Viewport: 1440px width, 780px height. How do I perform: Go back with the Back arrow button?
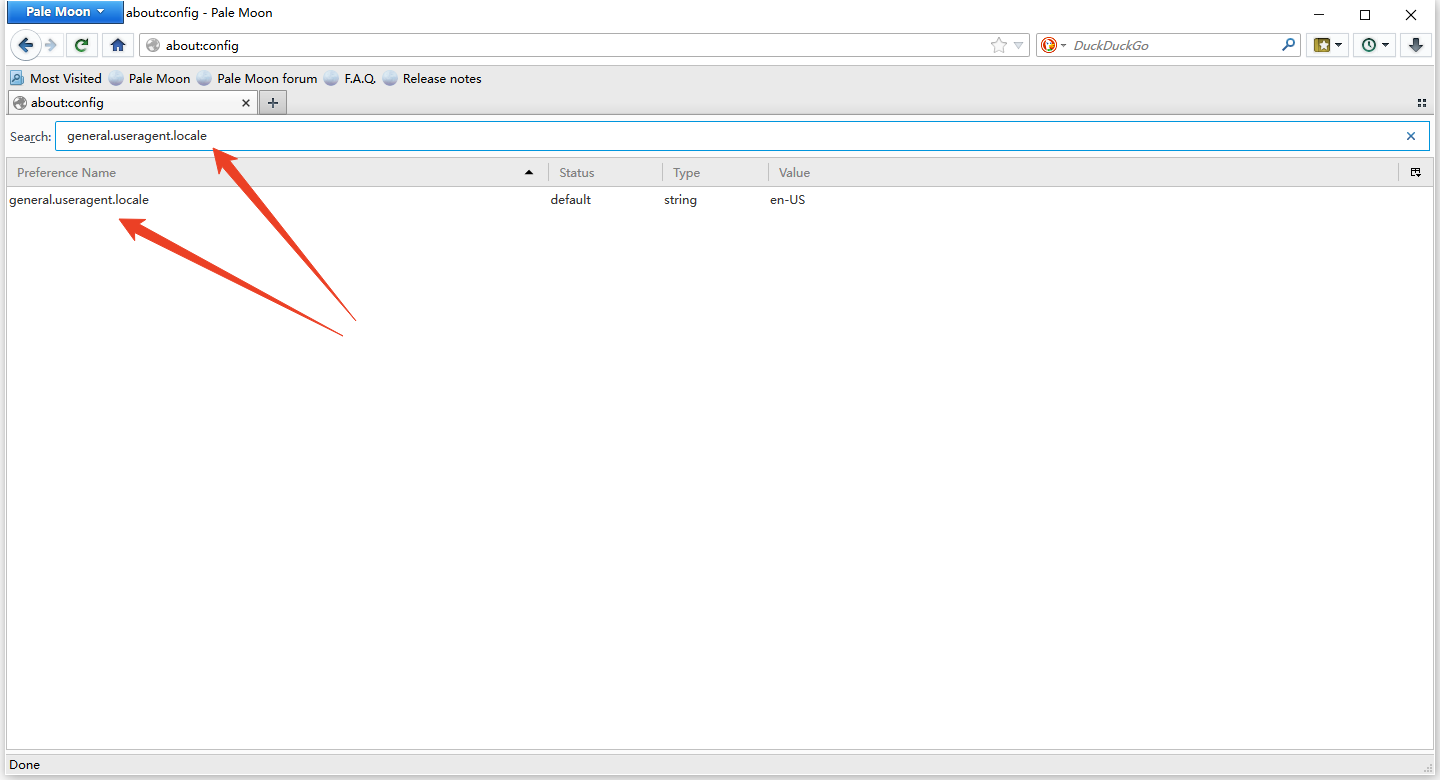[26, 45]
